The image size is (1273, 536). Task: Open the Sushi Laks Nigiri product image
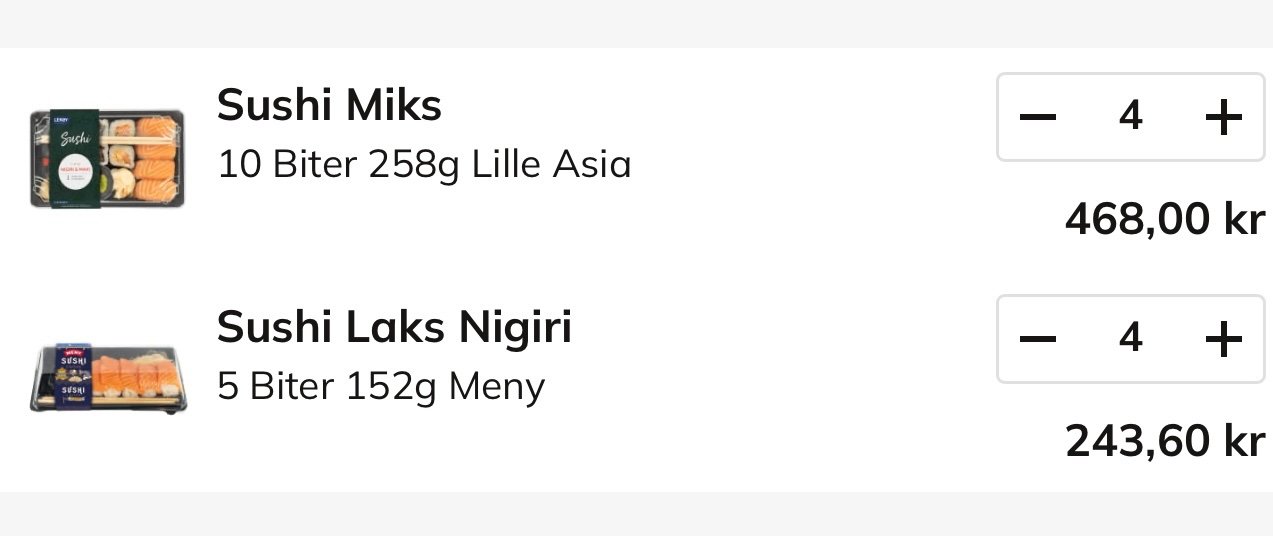point(107,379)
